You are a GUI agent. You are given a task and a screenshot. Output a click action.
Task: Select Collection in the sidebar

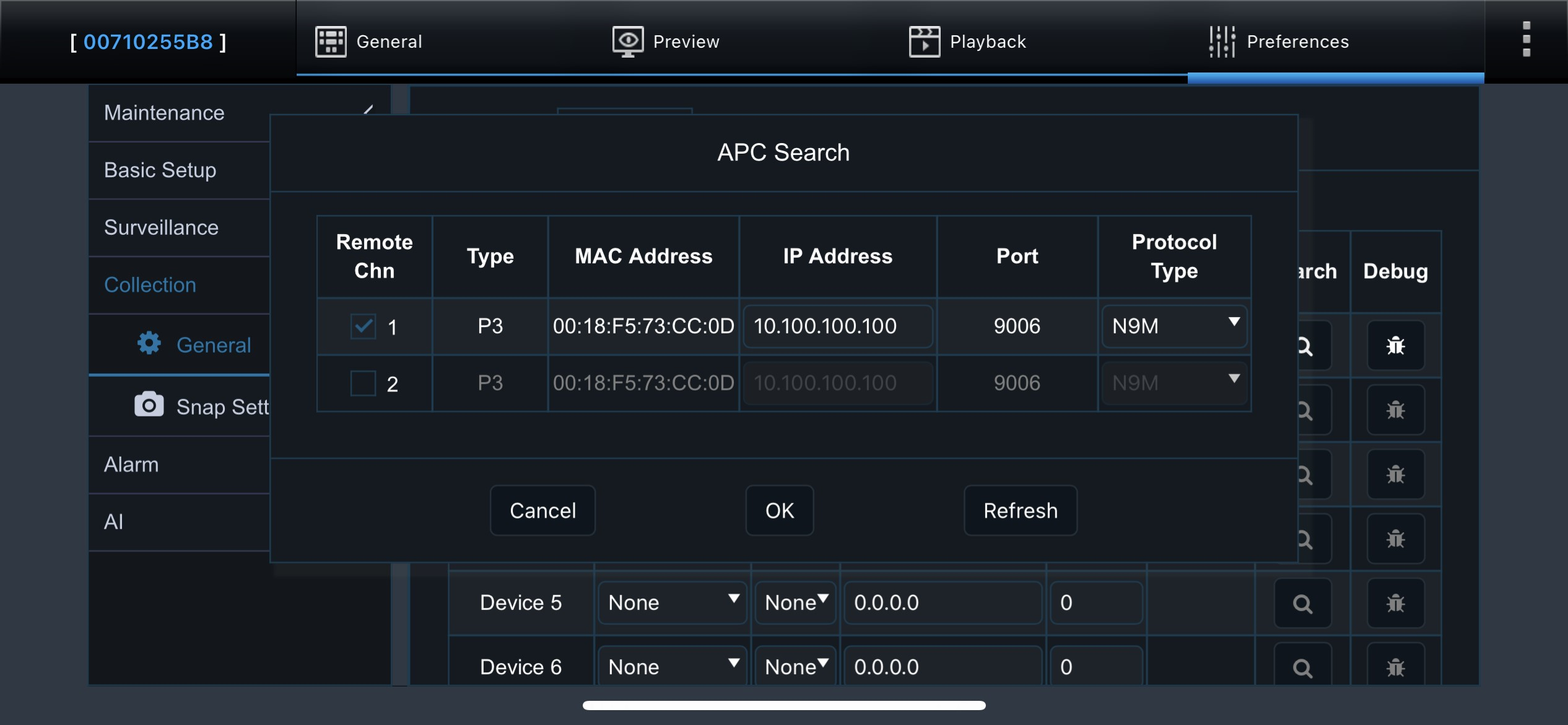tap(150, 284)
